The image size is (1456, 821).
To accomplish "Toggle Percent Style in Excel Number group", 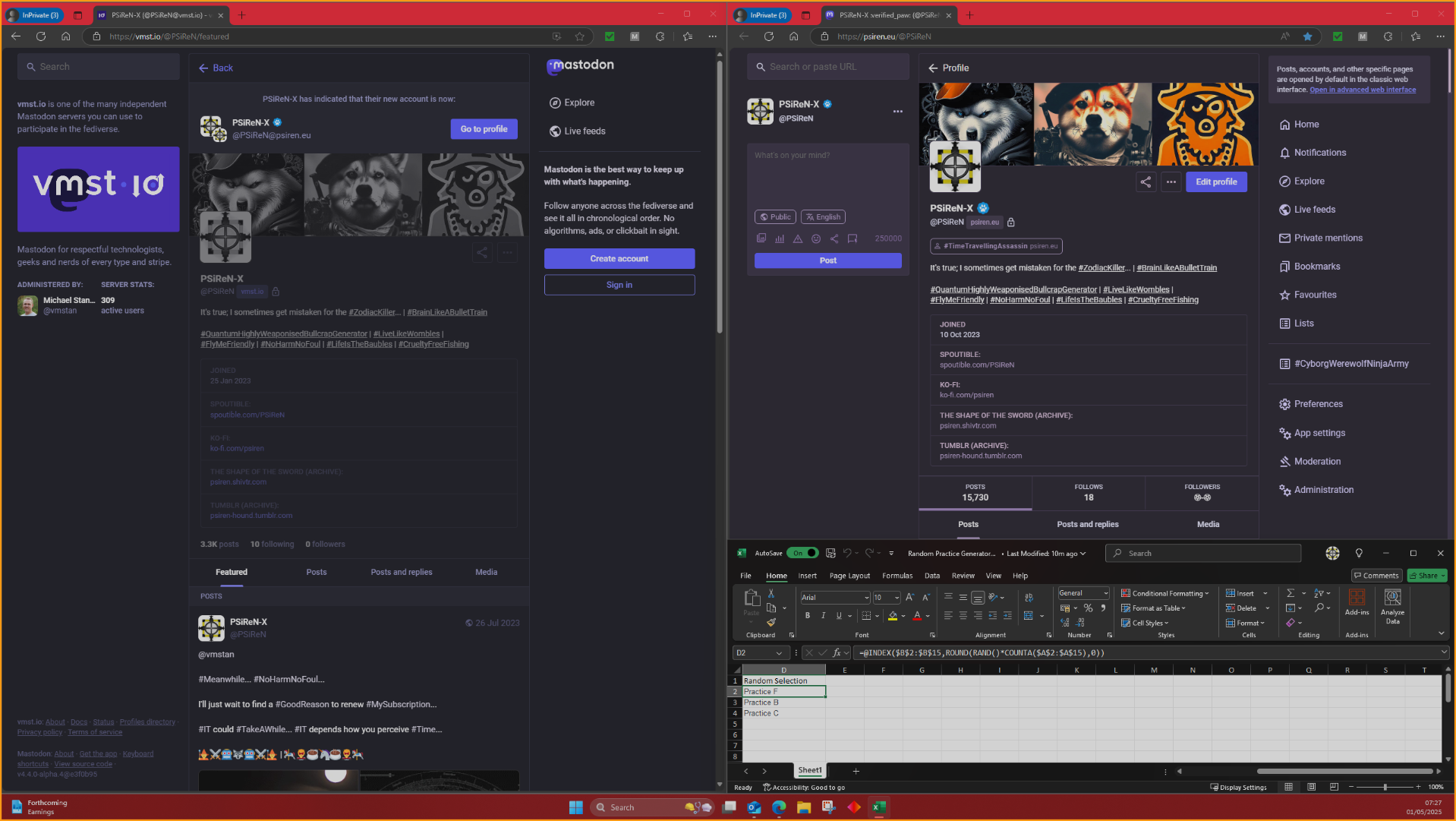I will pyautogui.click(x=1088, y=608).
